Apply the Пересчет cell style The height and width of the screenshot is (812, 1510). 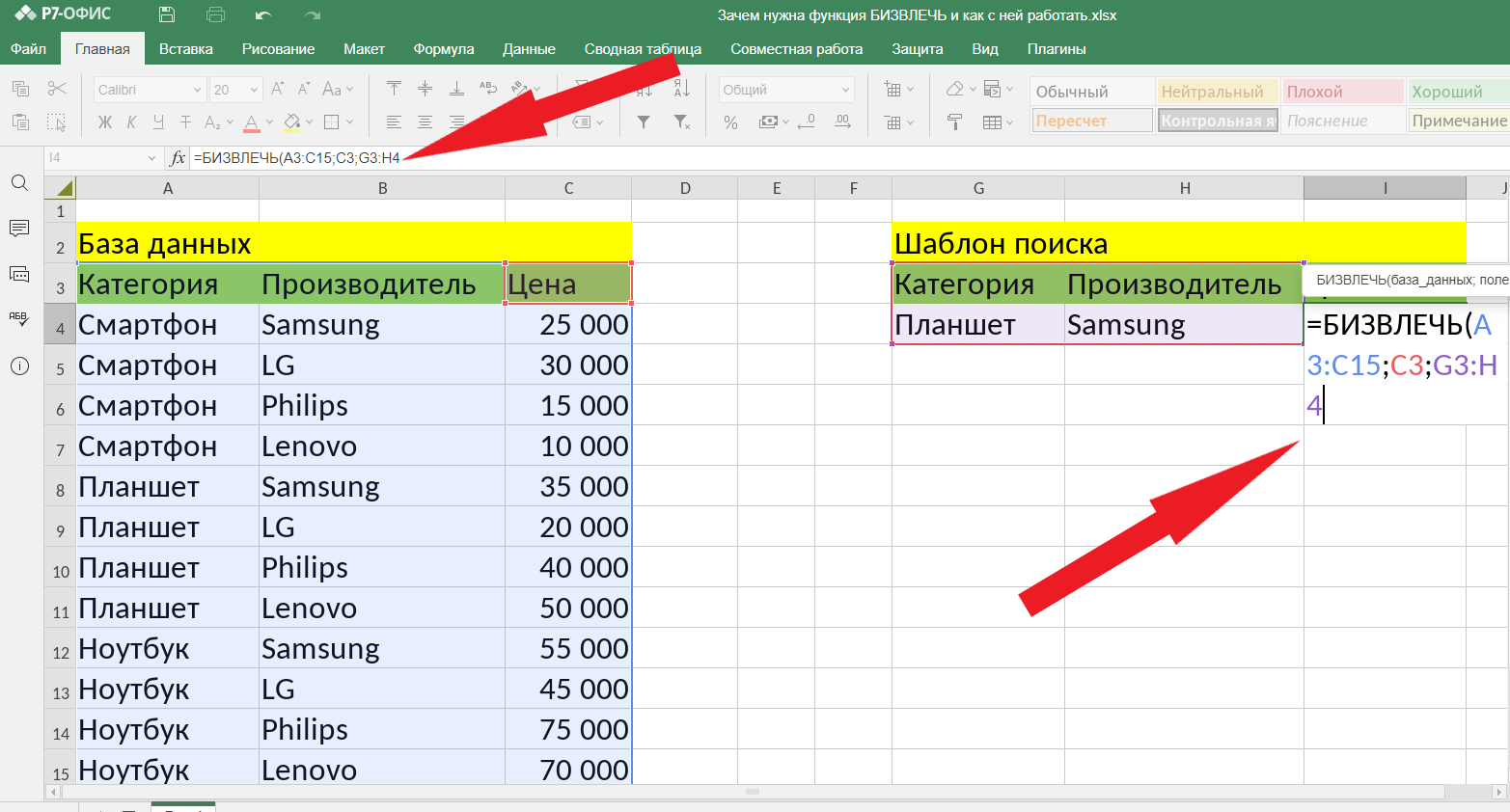pos(1092,121)
